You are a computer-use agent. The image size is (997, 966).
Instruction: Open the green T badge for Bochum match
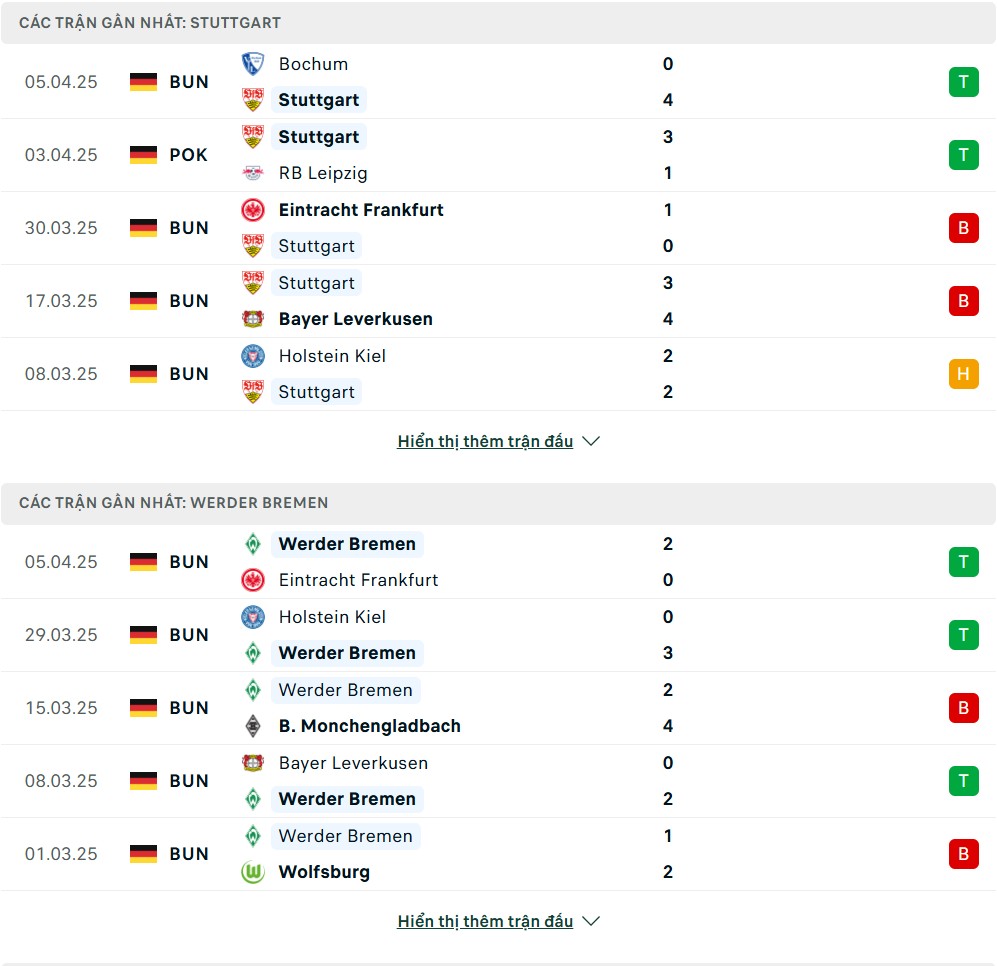pos(963,82)
